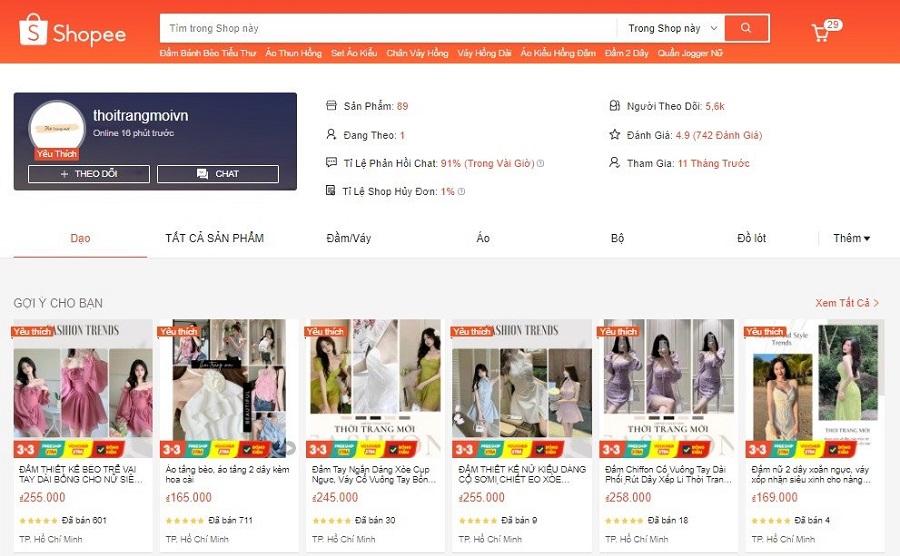The width and height of the screenshot is (900, 556).
Task: Click the star icon next to Đánh Giá
Action: click(614, 134)
